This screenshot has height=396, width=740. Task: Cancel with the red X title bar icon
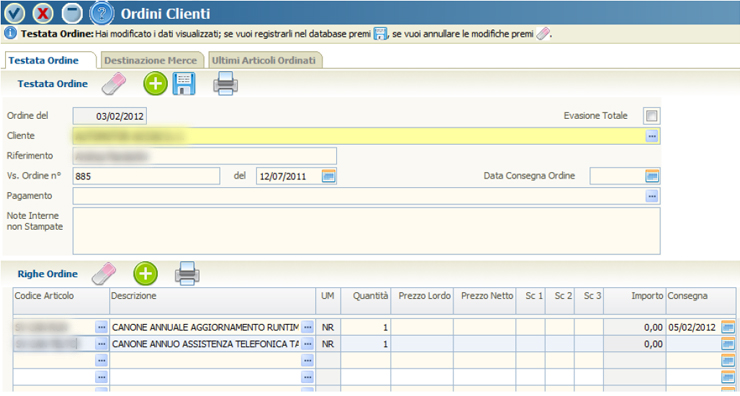click(x=43, y=13)
